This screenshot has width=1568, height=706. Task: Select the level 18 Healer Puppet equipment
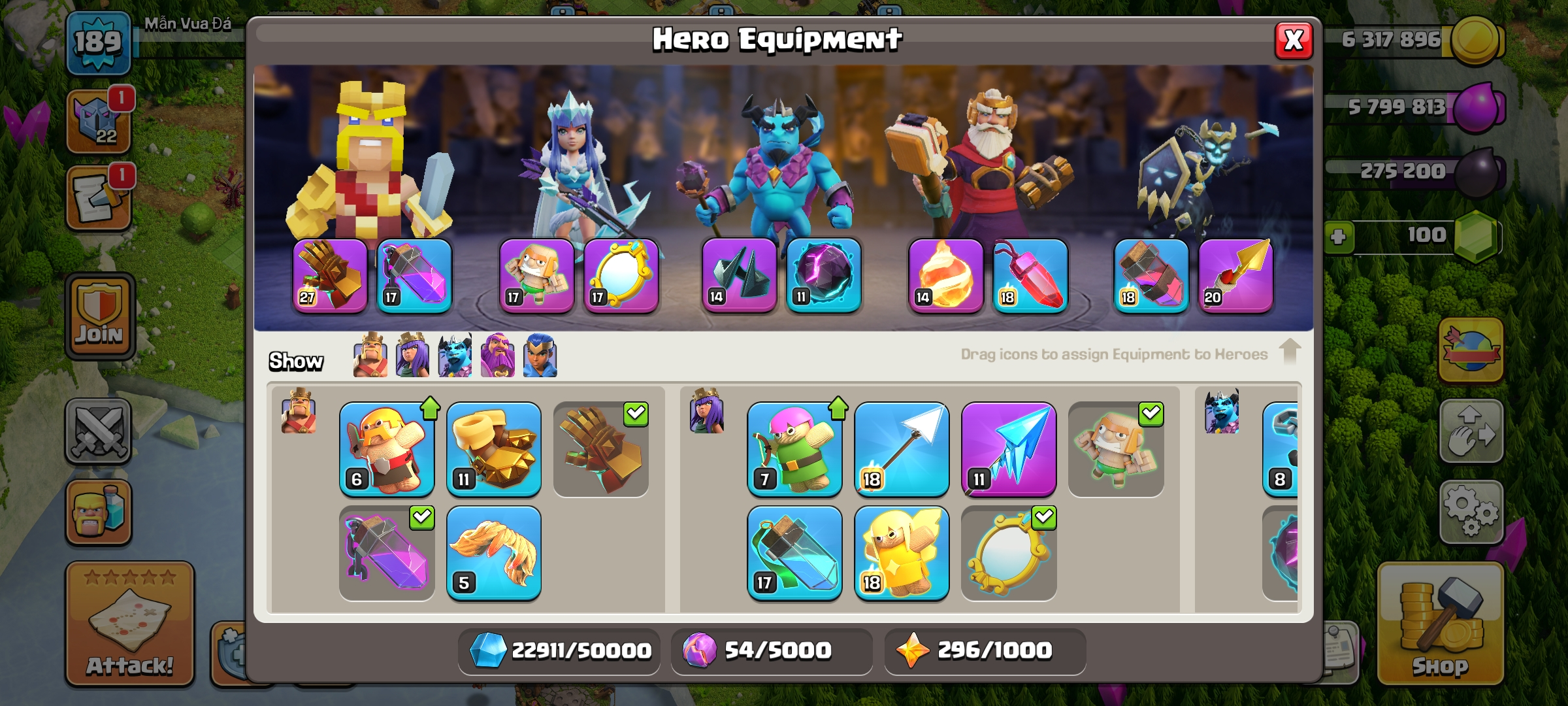point(902,553)
